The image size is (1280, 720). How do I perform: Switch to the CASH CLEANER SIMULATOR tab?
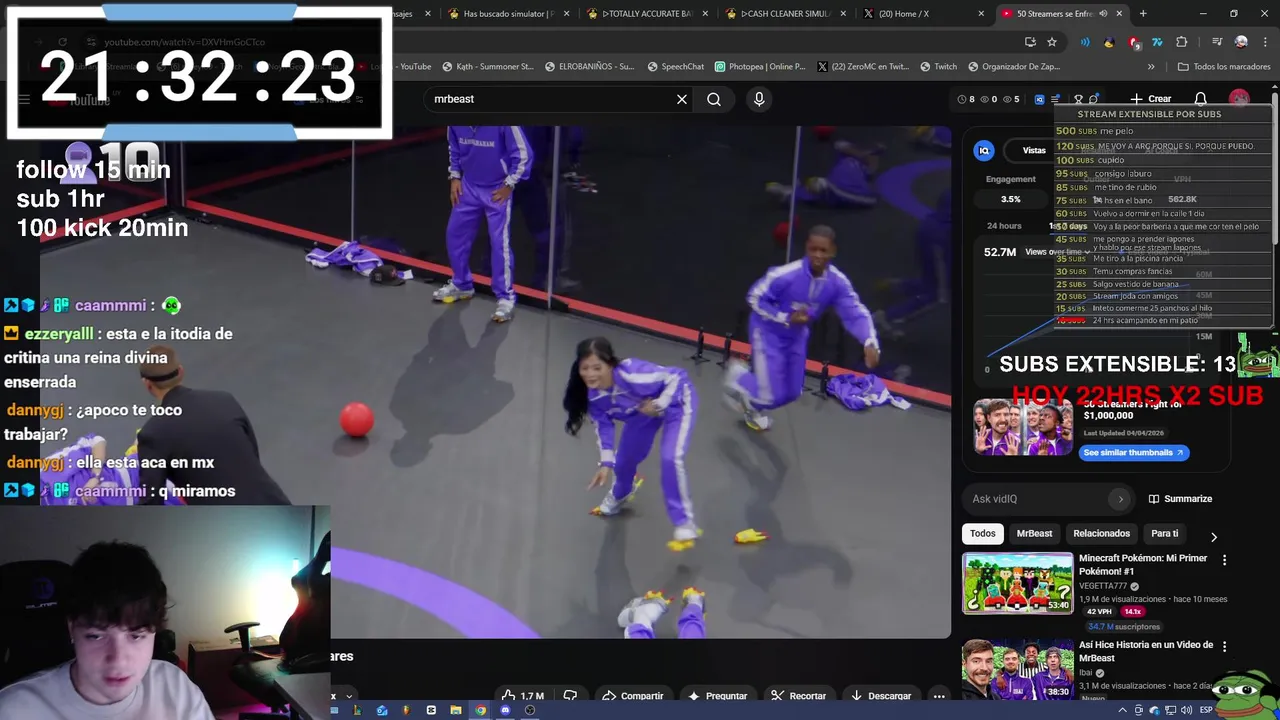pyautogui.click(x=788, y=14)
